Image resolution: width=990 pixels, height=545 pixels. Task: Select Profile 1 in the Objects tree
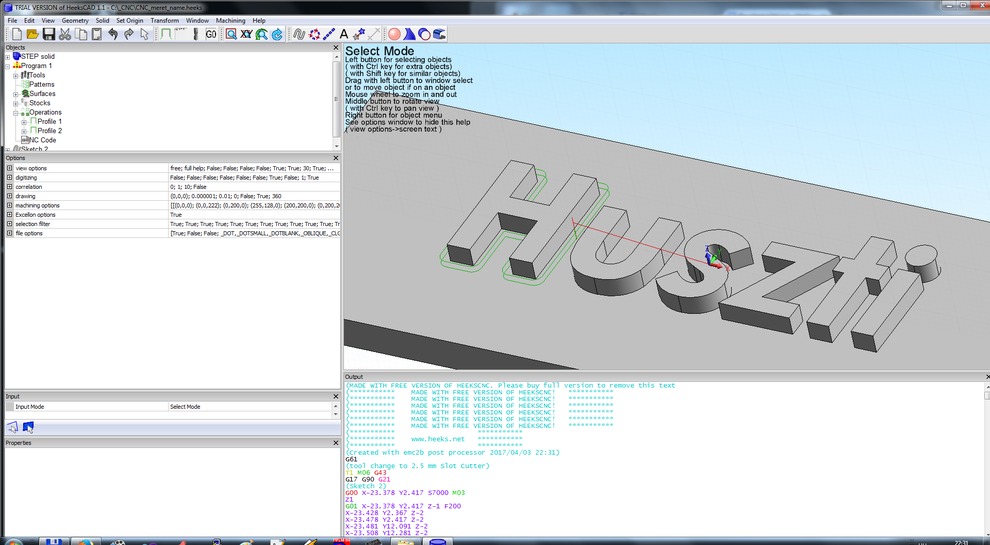[x=50, y=122]
